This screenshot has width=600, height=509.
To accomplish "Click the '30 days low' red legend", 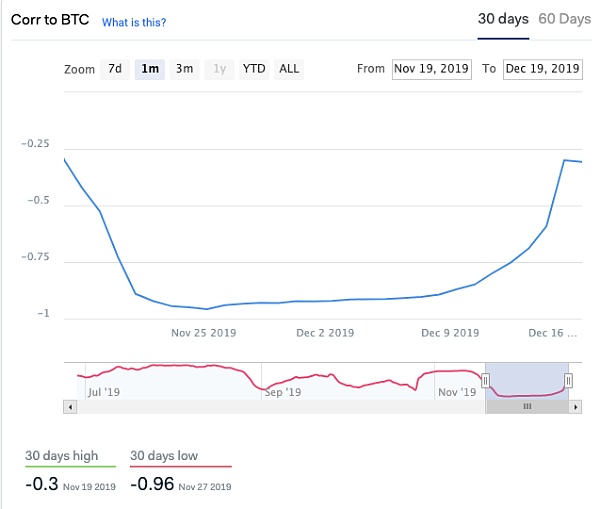I will 164,456.
